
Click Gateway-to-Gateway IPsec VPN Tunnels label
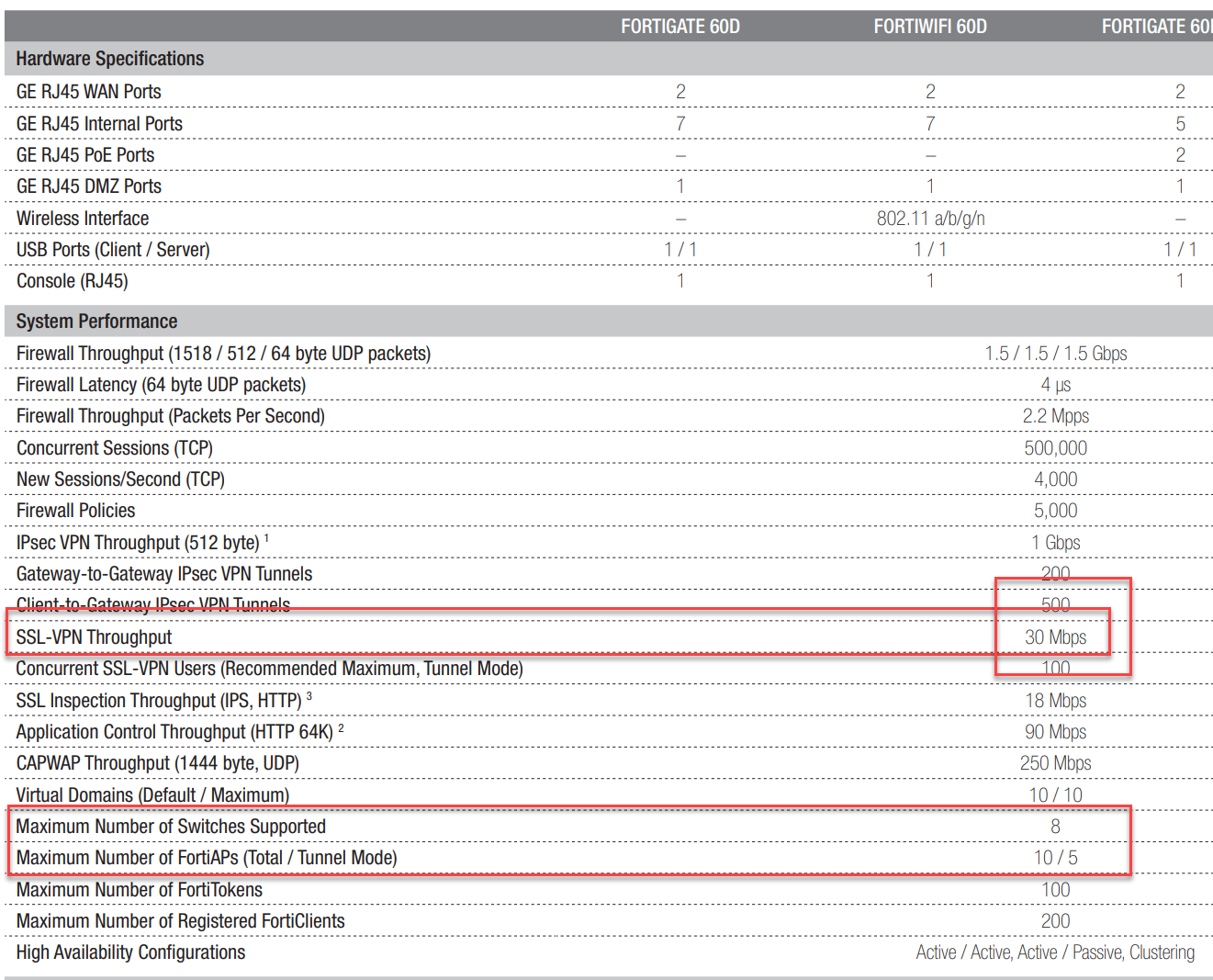point(164,574)
